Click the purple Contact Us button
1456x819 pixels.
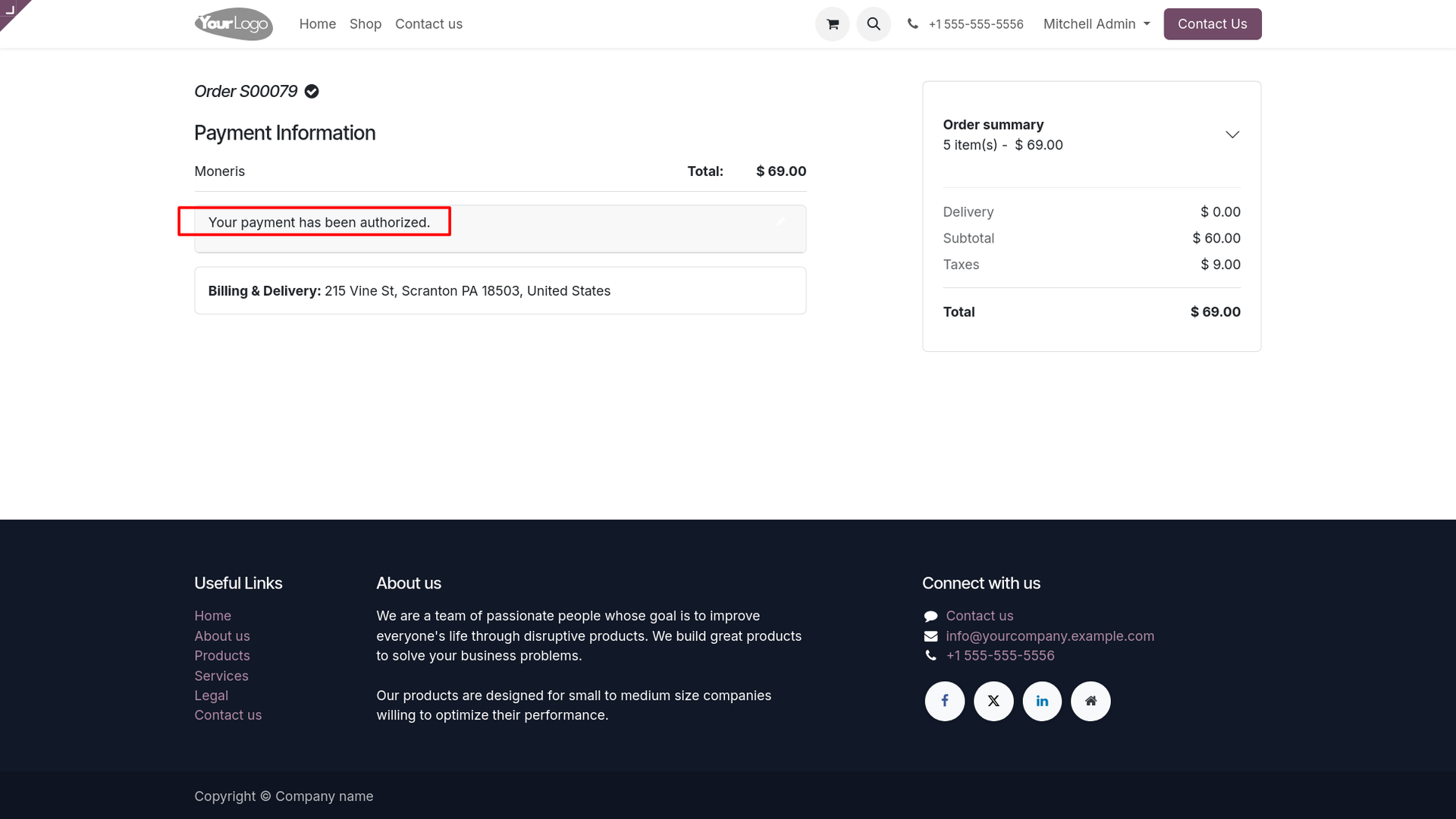(x=1213, y=24)
